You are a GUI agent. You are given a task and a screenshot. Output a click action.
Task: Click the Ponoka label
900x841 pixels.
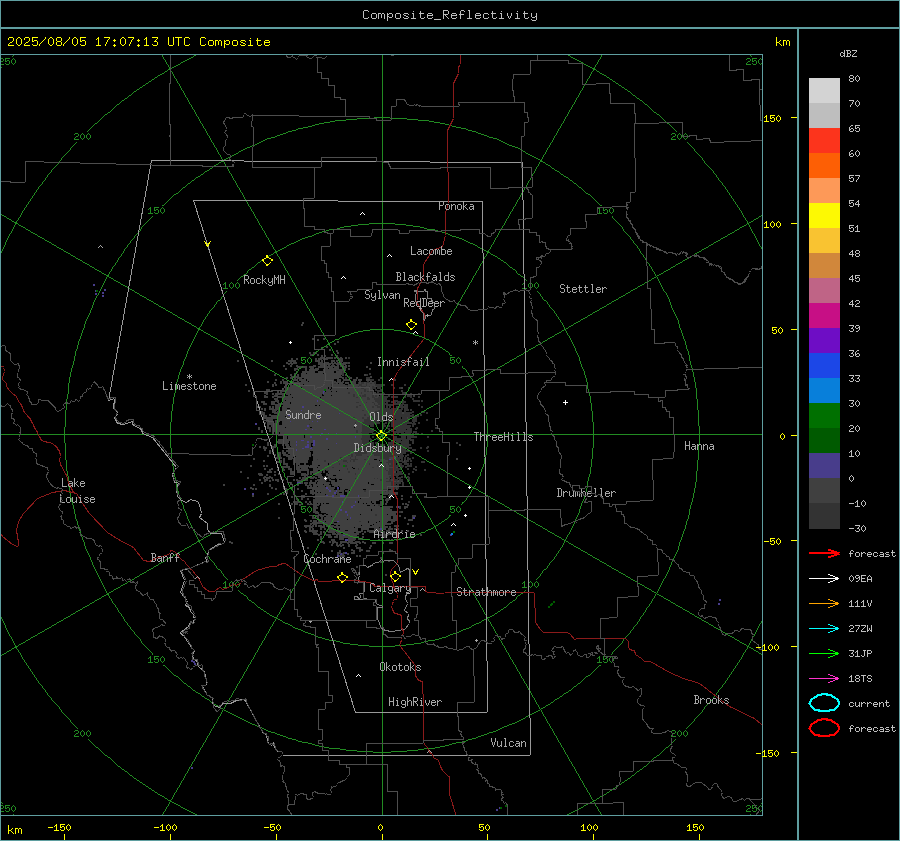tap(456, 206)
